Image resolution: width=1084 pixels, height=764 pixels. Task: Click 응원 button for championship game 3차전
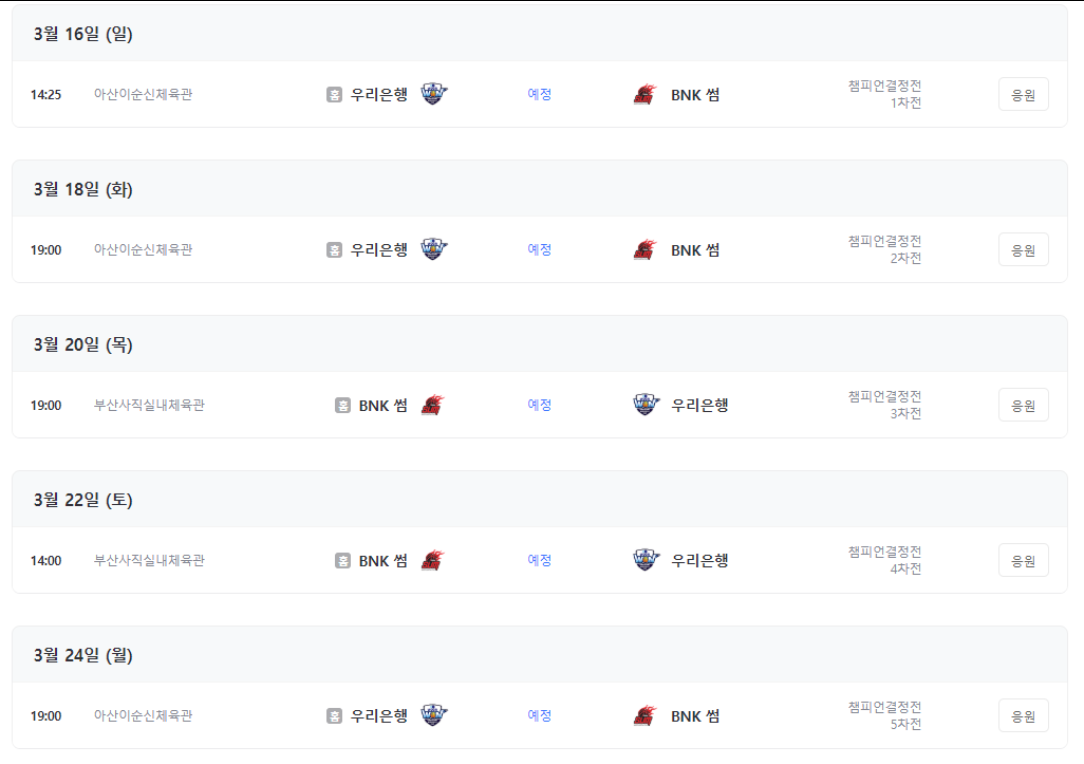click(x=1023, y=405)
